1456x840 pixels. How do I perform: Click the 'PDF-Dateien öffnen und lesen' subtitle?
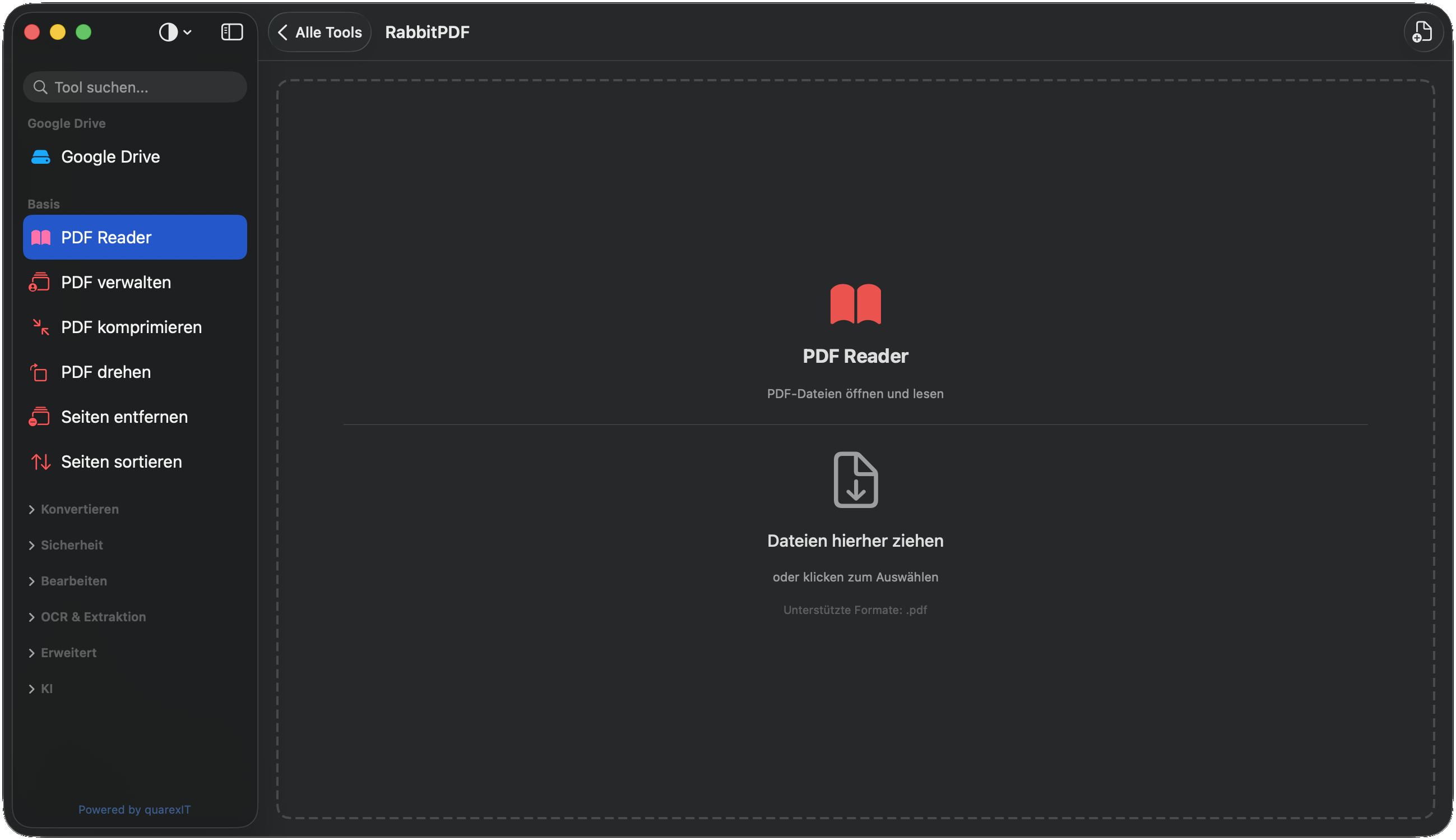tap(855, 394)
